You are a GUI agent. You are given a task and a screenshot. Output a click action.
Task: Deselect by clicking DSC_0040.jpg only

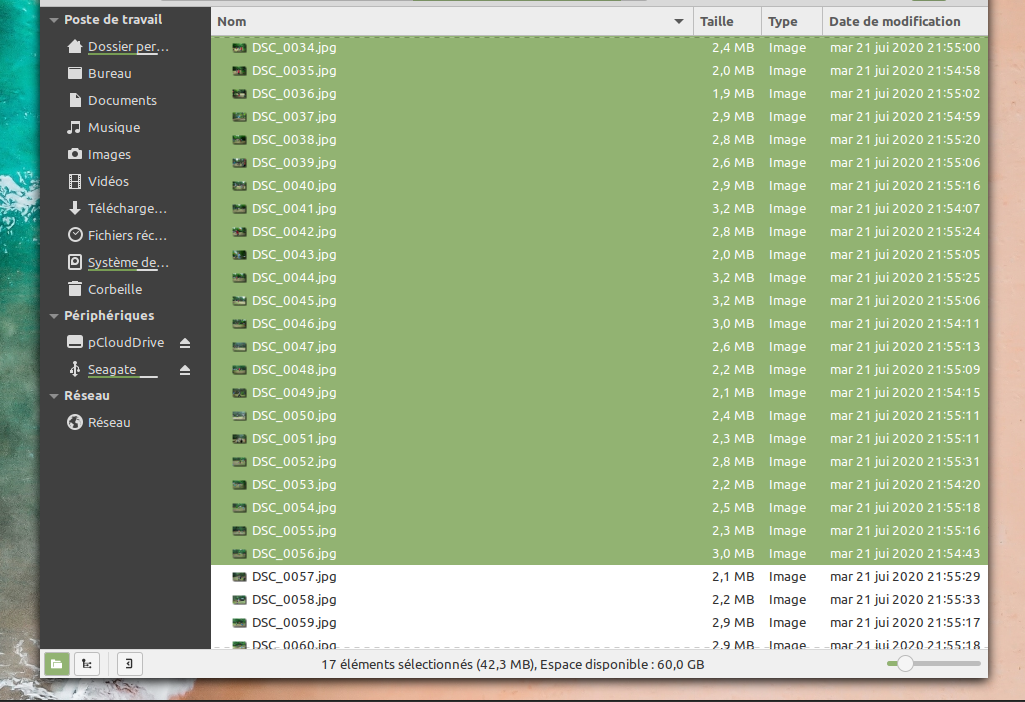pyautogui.click(x=294, y=185)
